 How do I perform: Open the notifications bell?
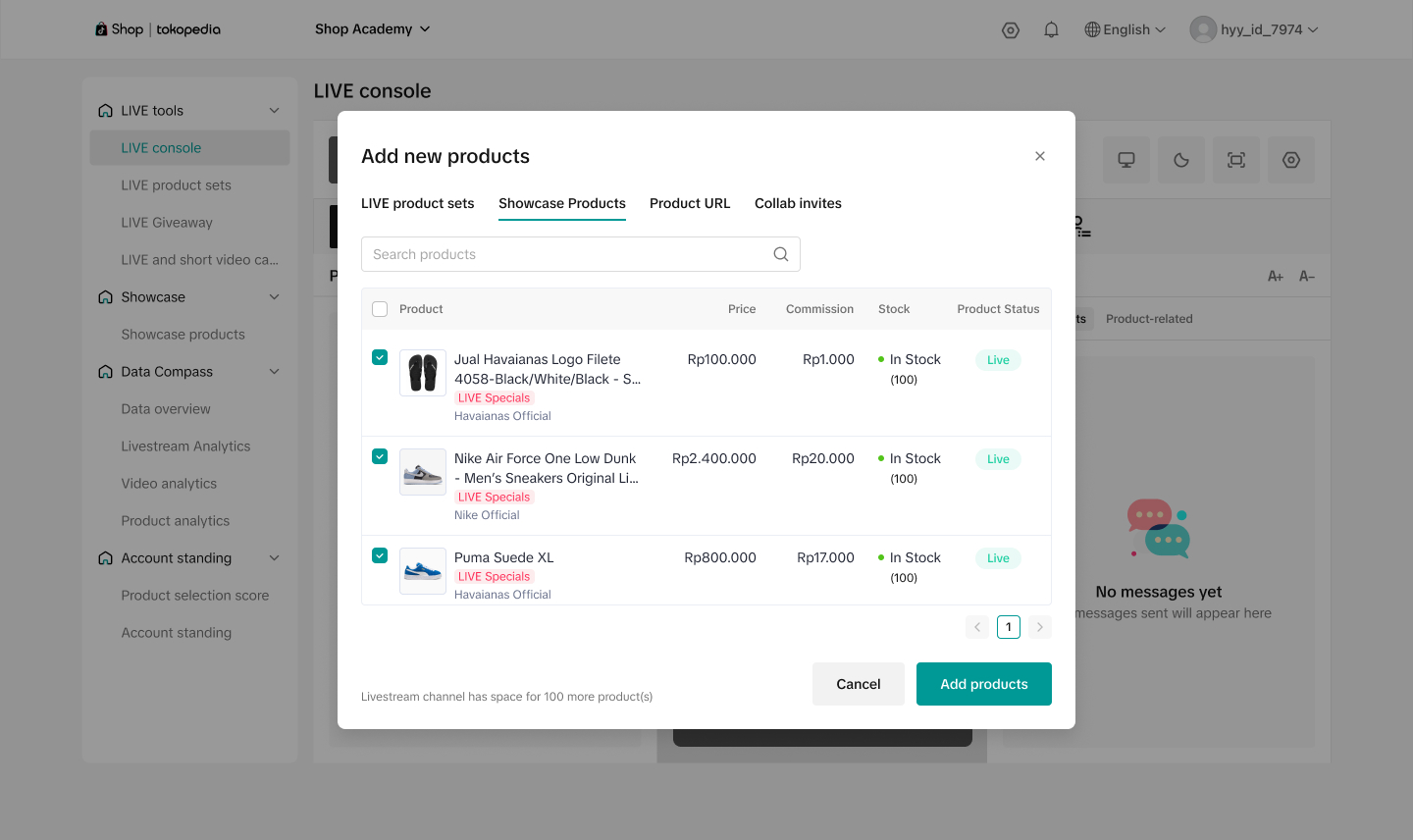tap(1051, 29)
